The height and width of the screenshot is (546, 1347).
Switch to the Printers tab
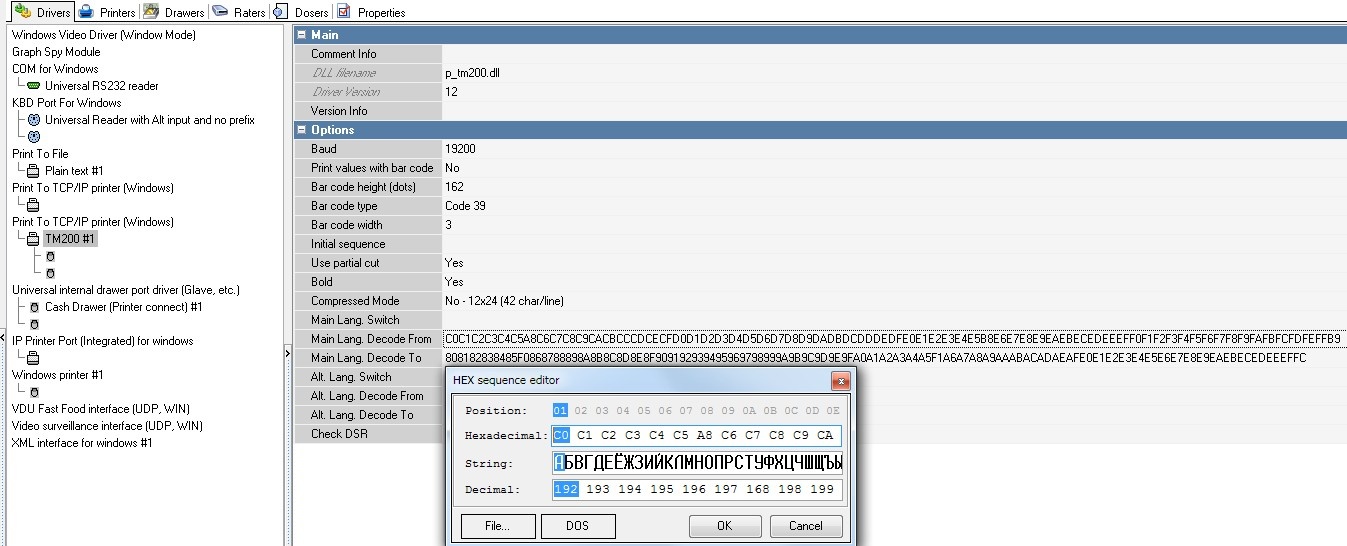107,12
